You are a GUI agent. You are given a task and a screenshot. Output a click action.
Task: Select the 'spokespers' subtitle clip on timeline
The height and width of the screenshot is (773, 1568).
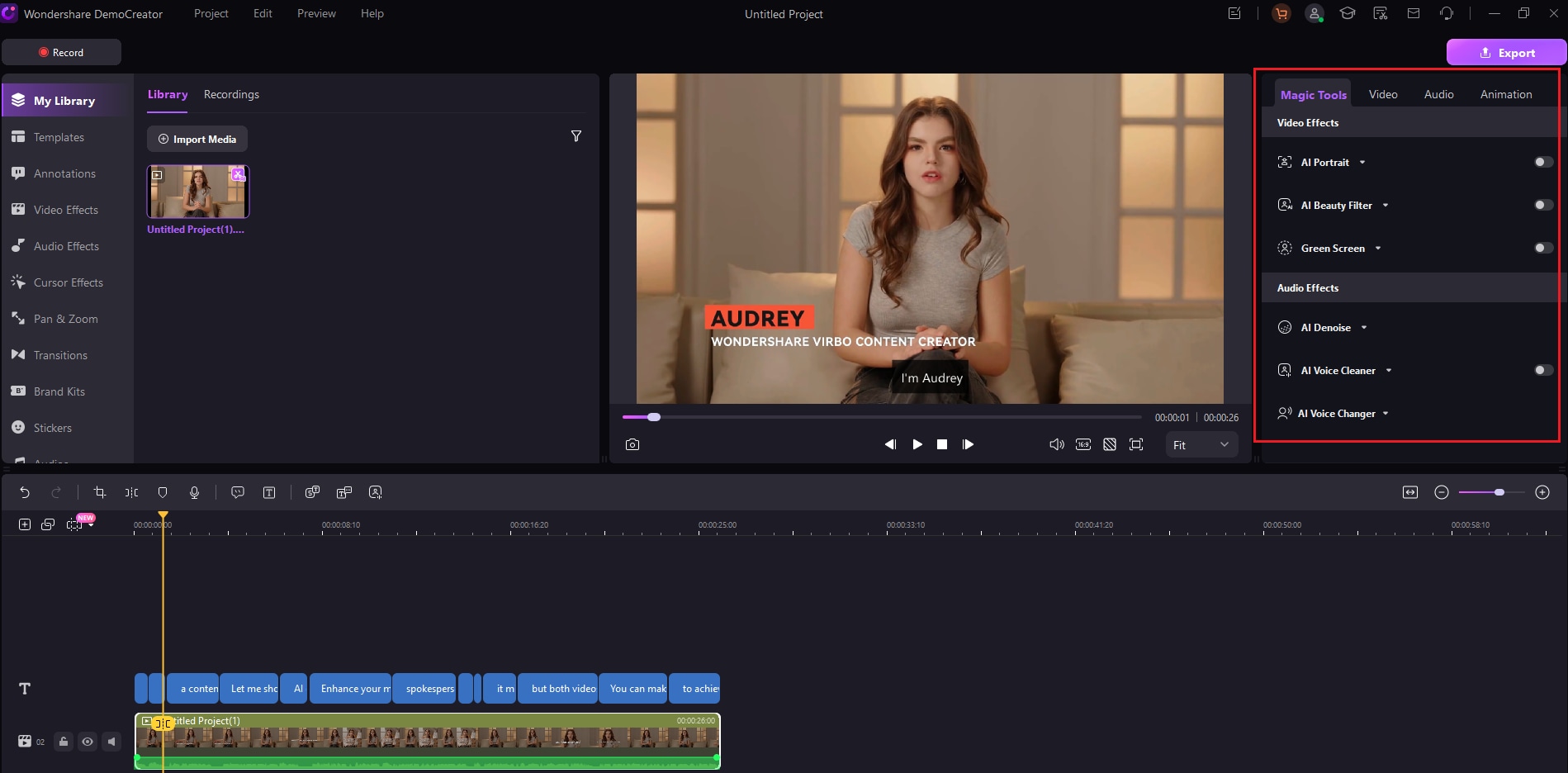424,689
